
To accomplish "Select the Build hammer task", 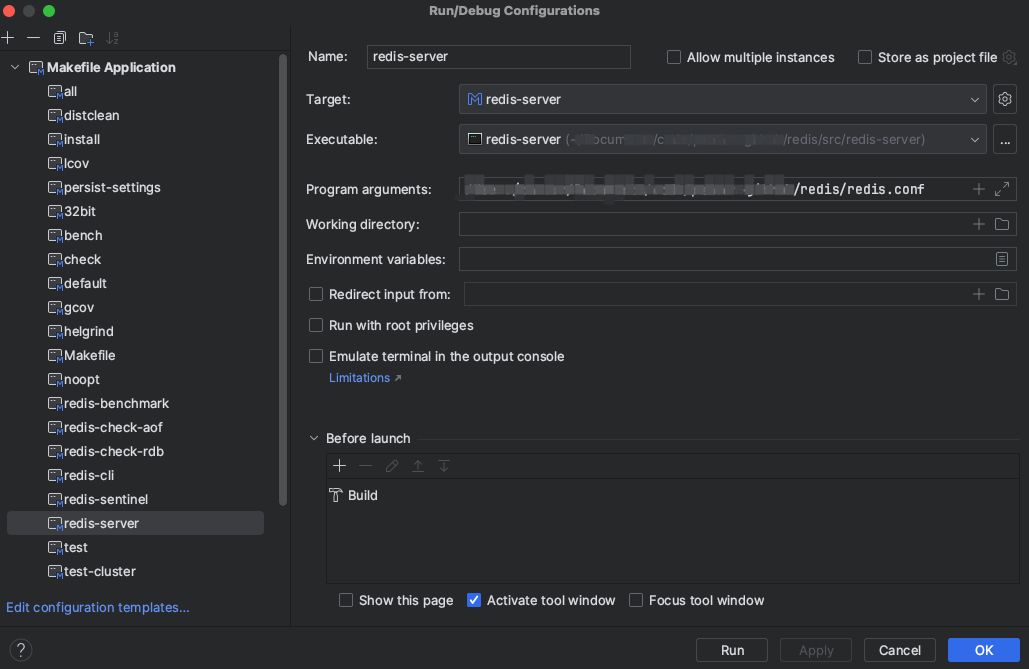I will pos(353,495).
